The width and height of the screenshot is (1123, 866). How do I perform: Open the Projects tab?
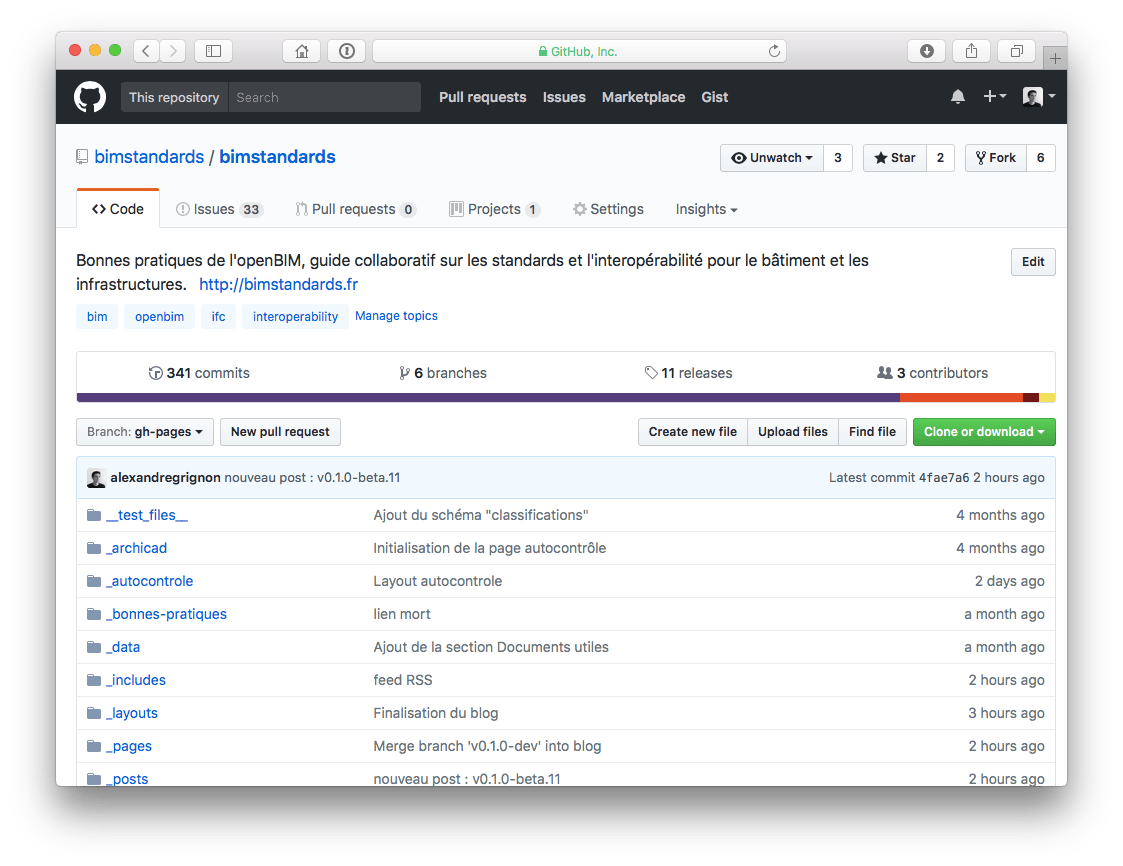[x=494, y=209]
